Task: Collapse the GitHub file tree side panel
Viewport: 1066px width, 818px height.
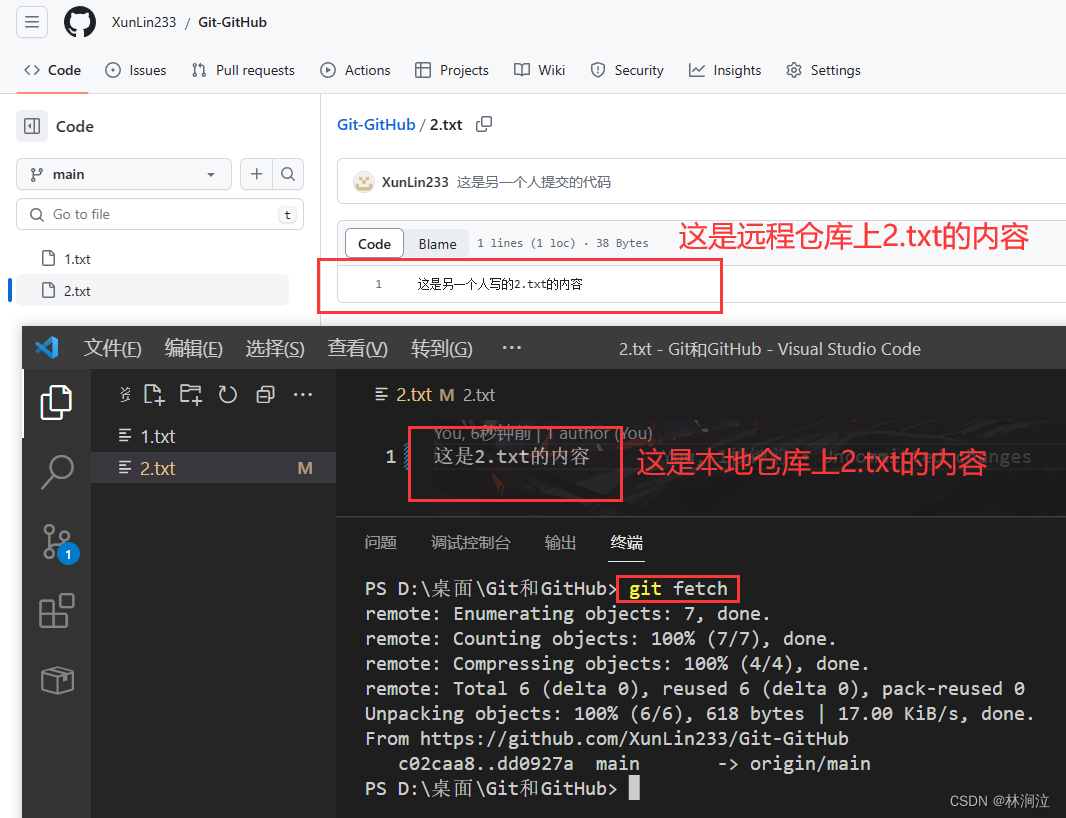Action: [32, 126]
